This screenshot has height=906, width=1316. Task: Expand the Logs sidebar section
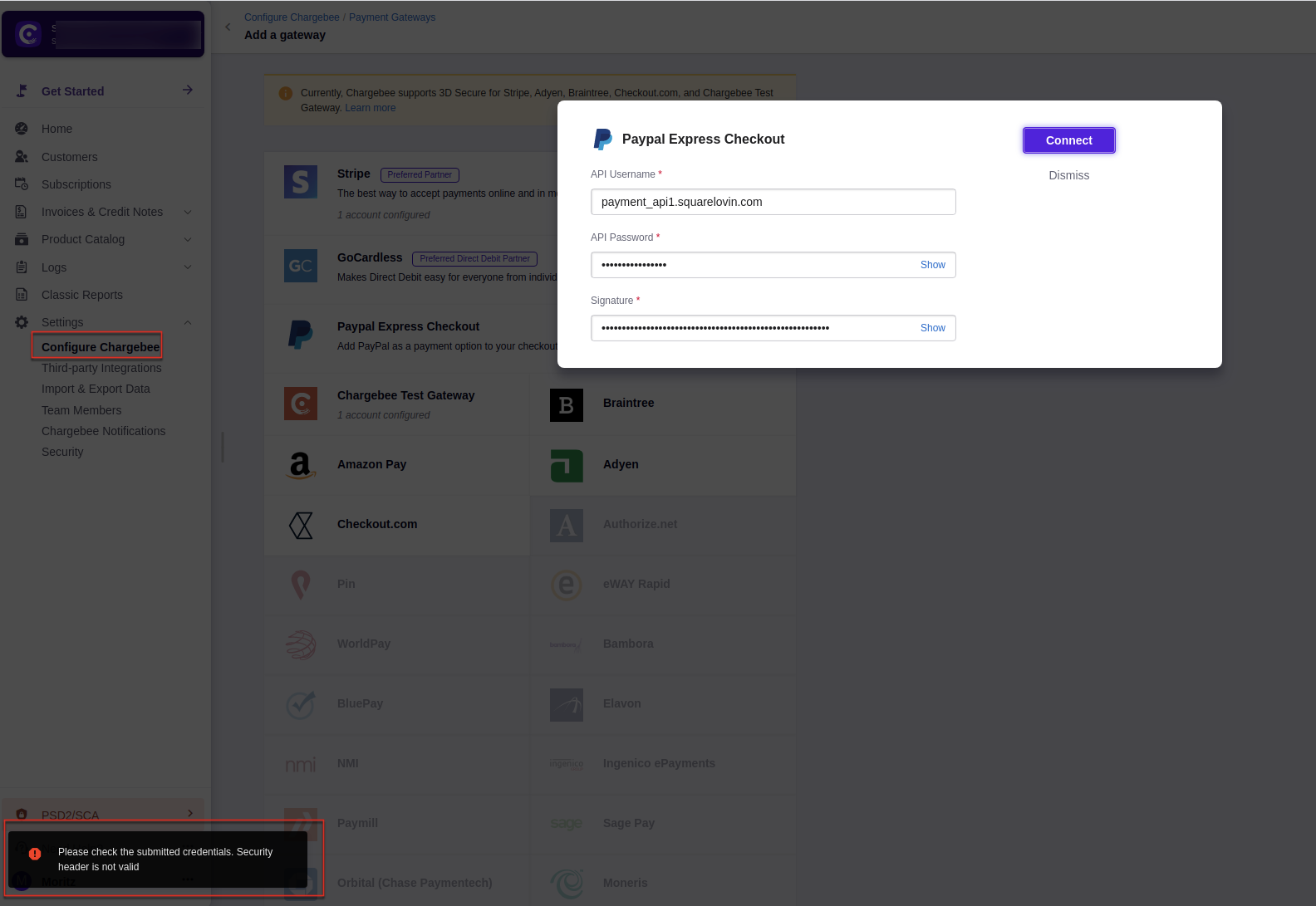tap(188, 267)
